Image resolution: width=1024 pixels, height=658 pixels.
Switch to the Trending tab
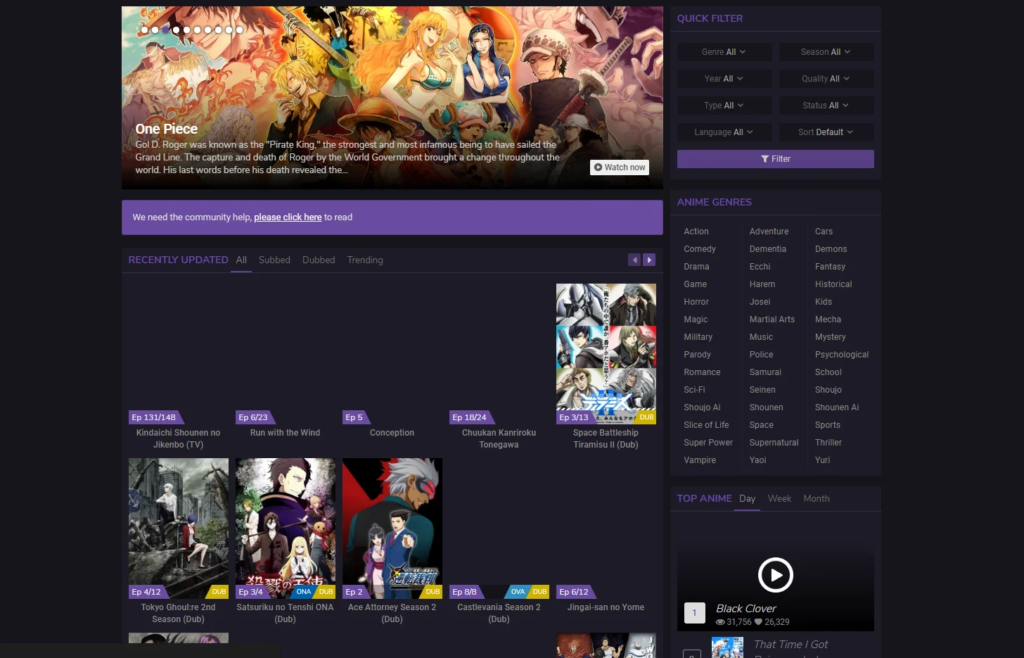(365, 259)
